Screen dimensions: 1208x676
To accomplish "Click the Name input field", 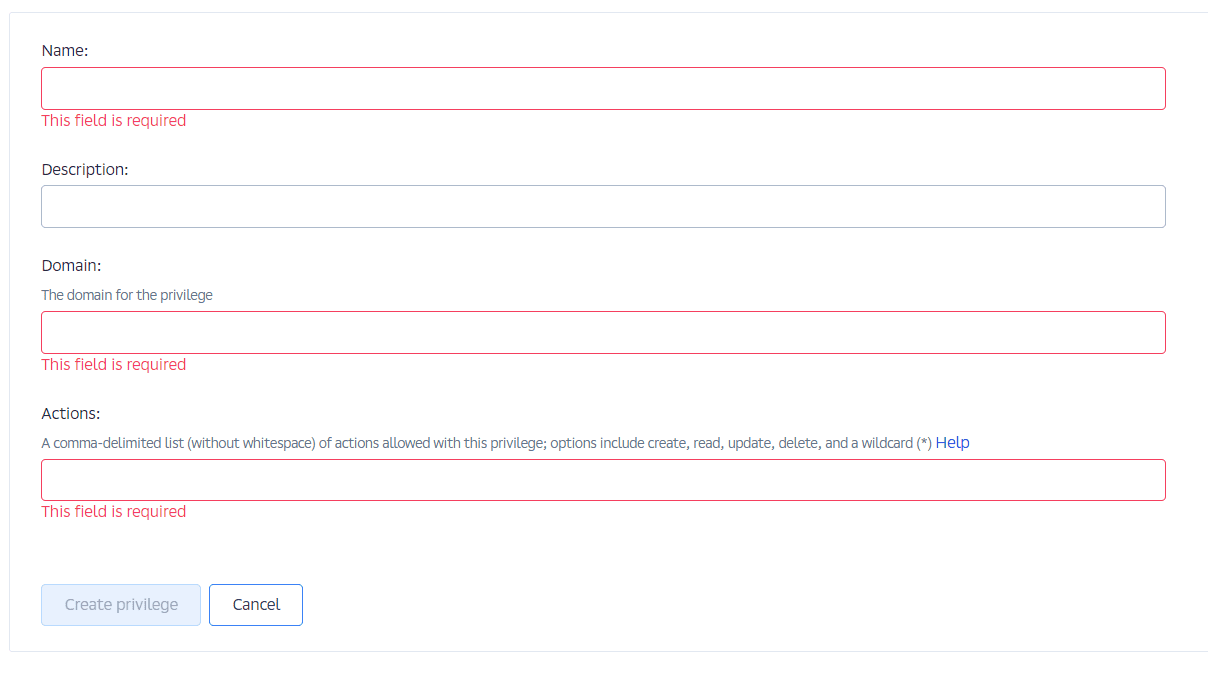I will click(x=603, y=89).
